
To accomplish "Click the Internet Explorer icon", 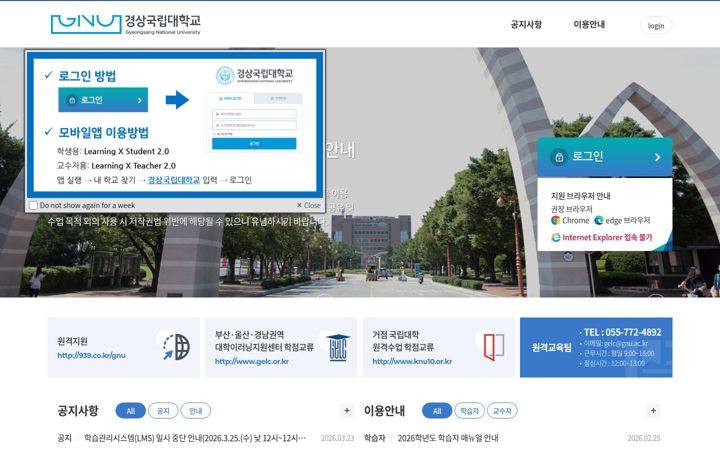I will click(556, 237).
